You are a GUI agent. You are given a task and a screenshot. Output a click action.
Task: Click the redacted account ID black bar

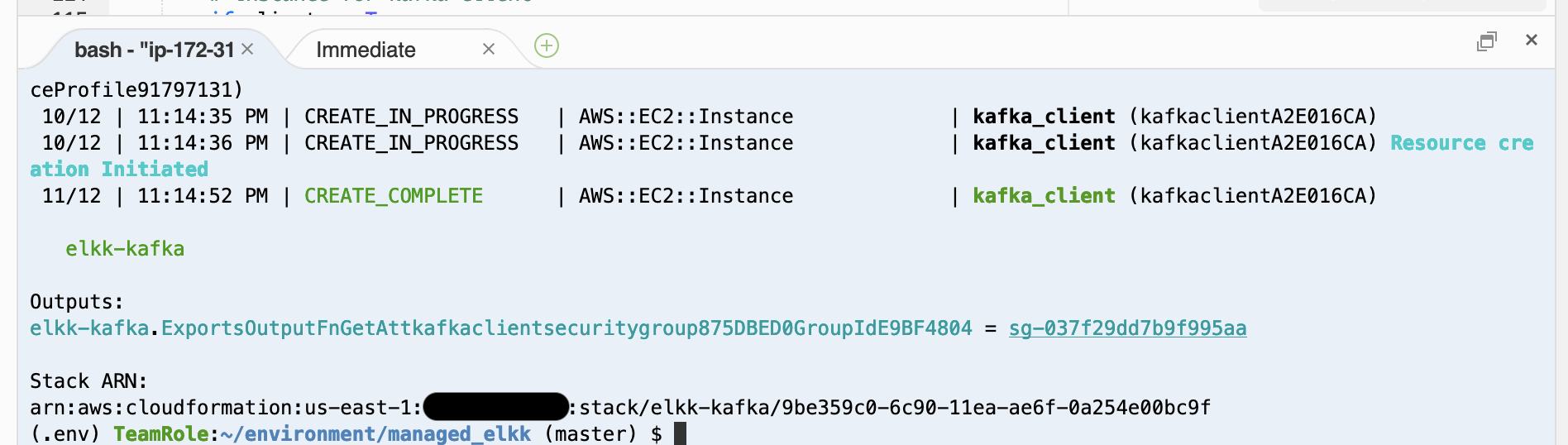click(x=495, y=407)
